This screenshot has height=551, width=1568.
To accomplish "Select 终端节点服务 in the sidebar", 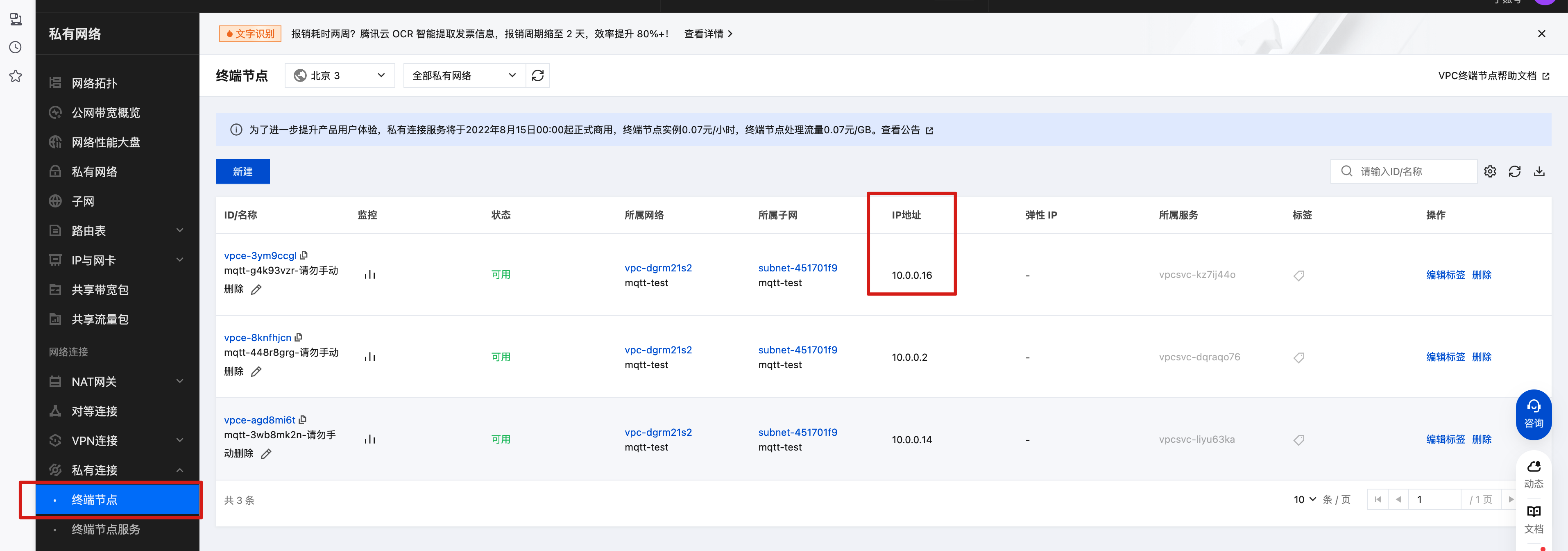I will (x=105, y=529).
